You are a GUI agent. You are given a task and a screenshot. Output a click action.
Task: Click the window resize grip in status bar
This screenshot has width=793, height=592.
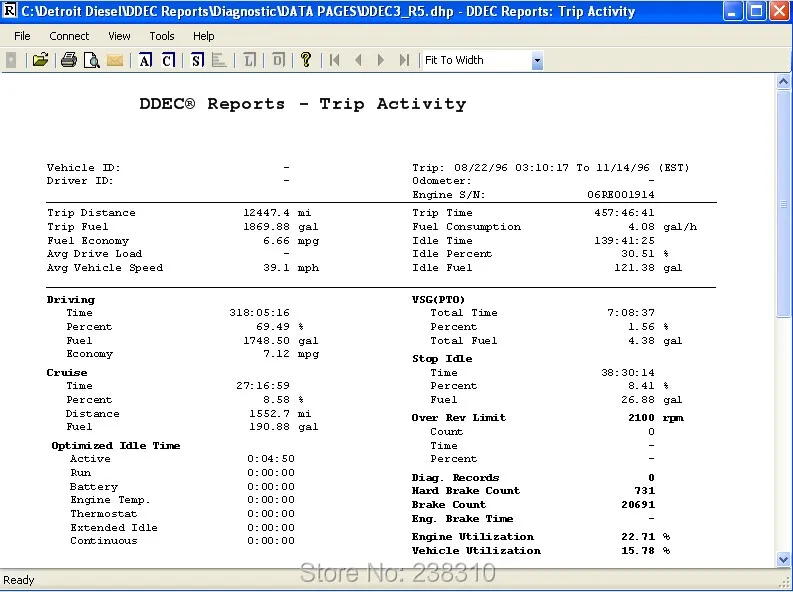[x=785, y=582]
